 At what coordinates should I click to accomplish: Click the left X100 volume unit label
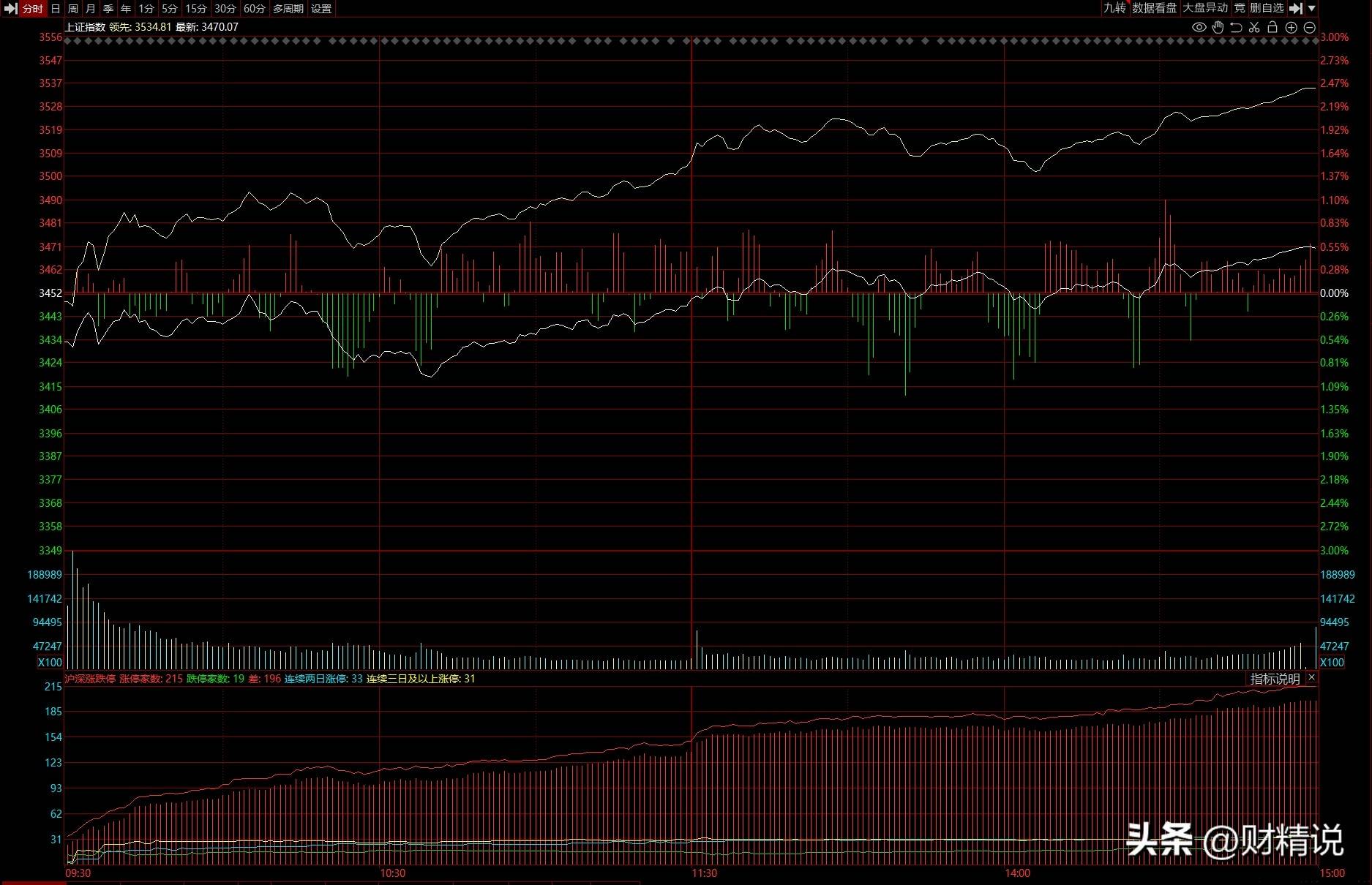(x=50, y=663)
